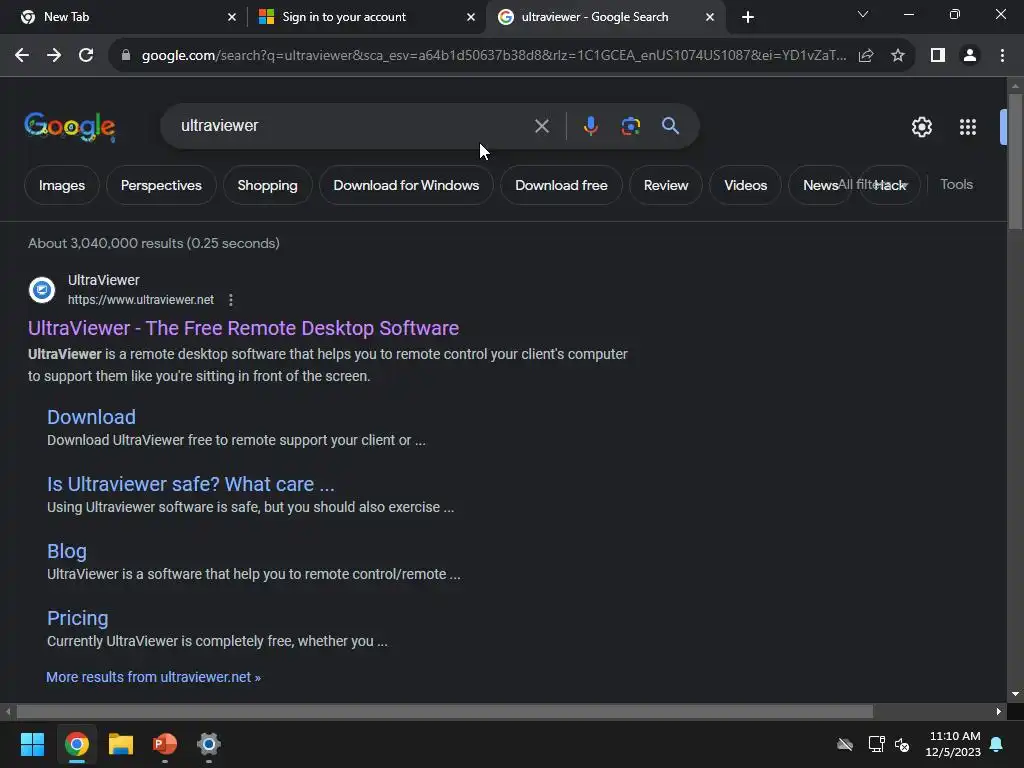
Task: Click UltraViewer site favicon
Action: pyautogui.click(x=42, y=290)
